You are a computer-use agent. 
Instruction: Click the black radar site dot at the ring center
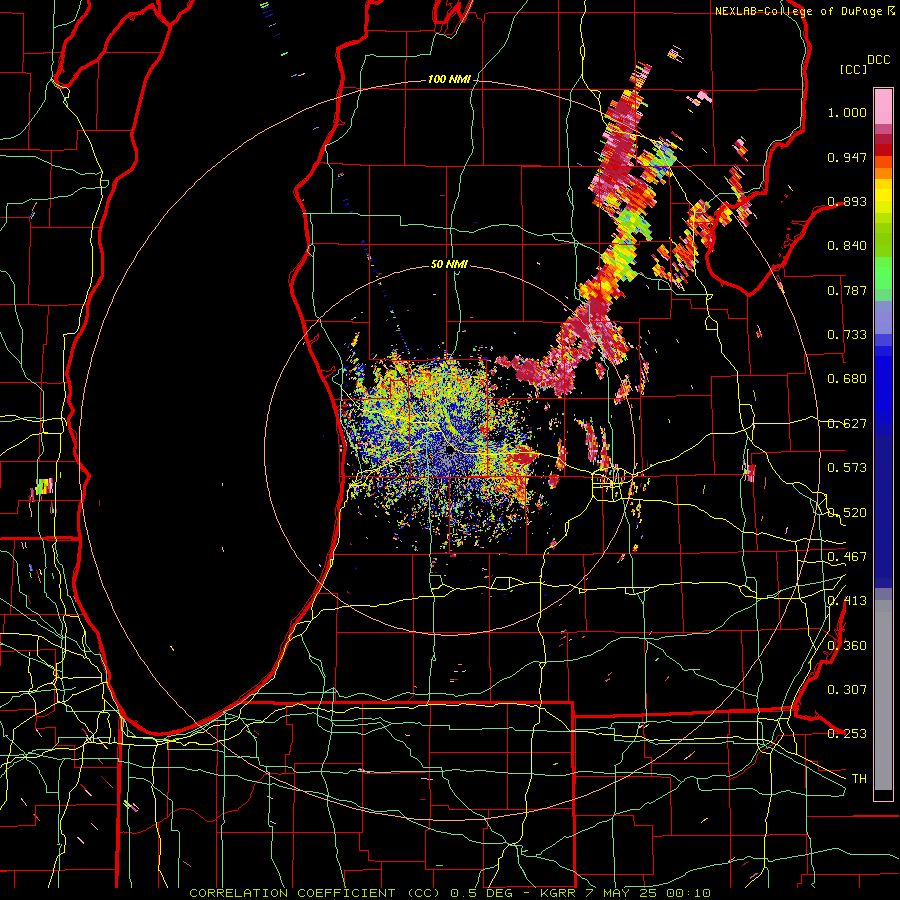point(451,451)
